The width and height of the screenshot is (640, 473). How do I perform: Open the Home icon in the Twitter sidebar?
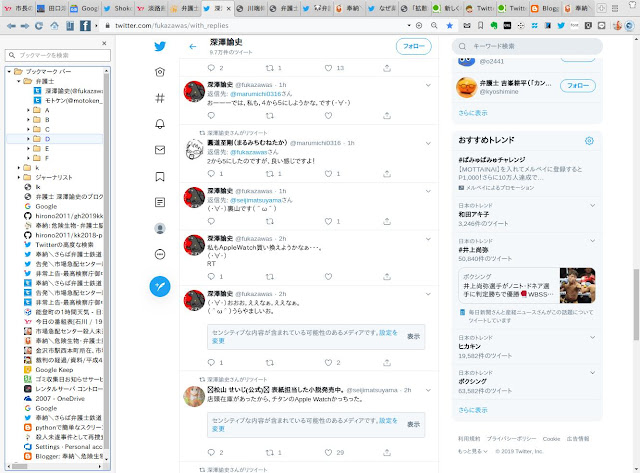pos(160,72)
